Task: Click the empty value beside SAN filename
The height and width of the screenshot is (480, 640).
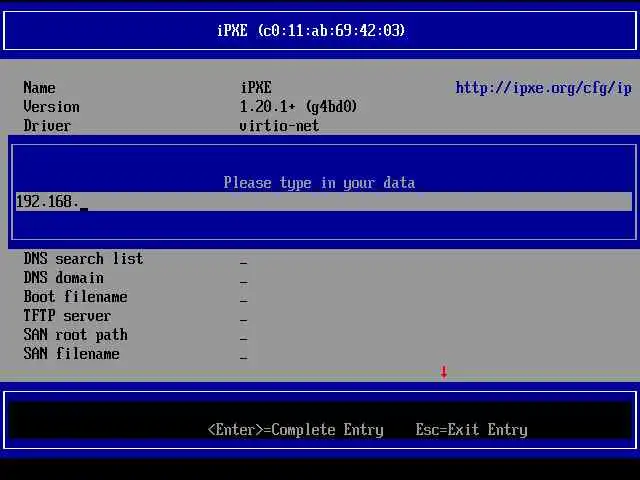Action: pos(244,356)
